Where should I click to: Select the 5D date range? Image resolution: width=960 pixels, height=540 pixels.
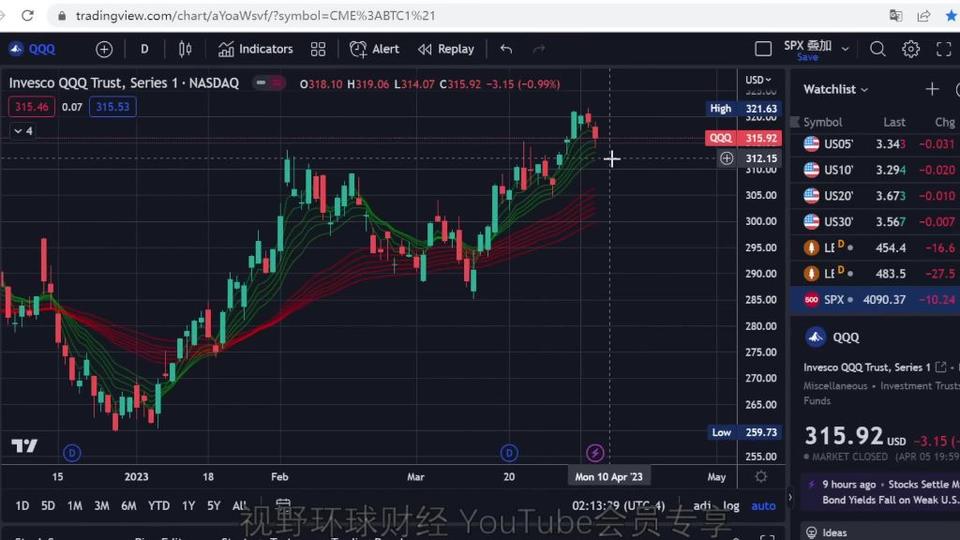click(x=48, y=506)
